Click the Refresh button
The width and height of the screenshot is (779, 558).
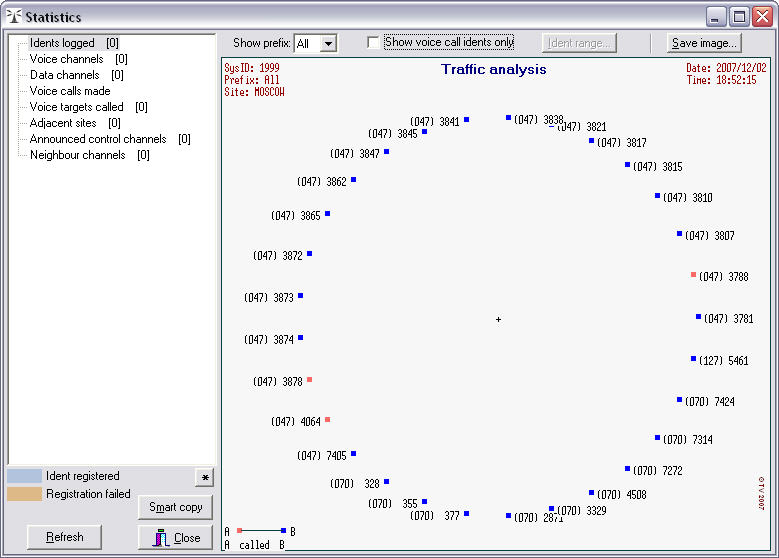65,537
